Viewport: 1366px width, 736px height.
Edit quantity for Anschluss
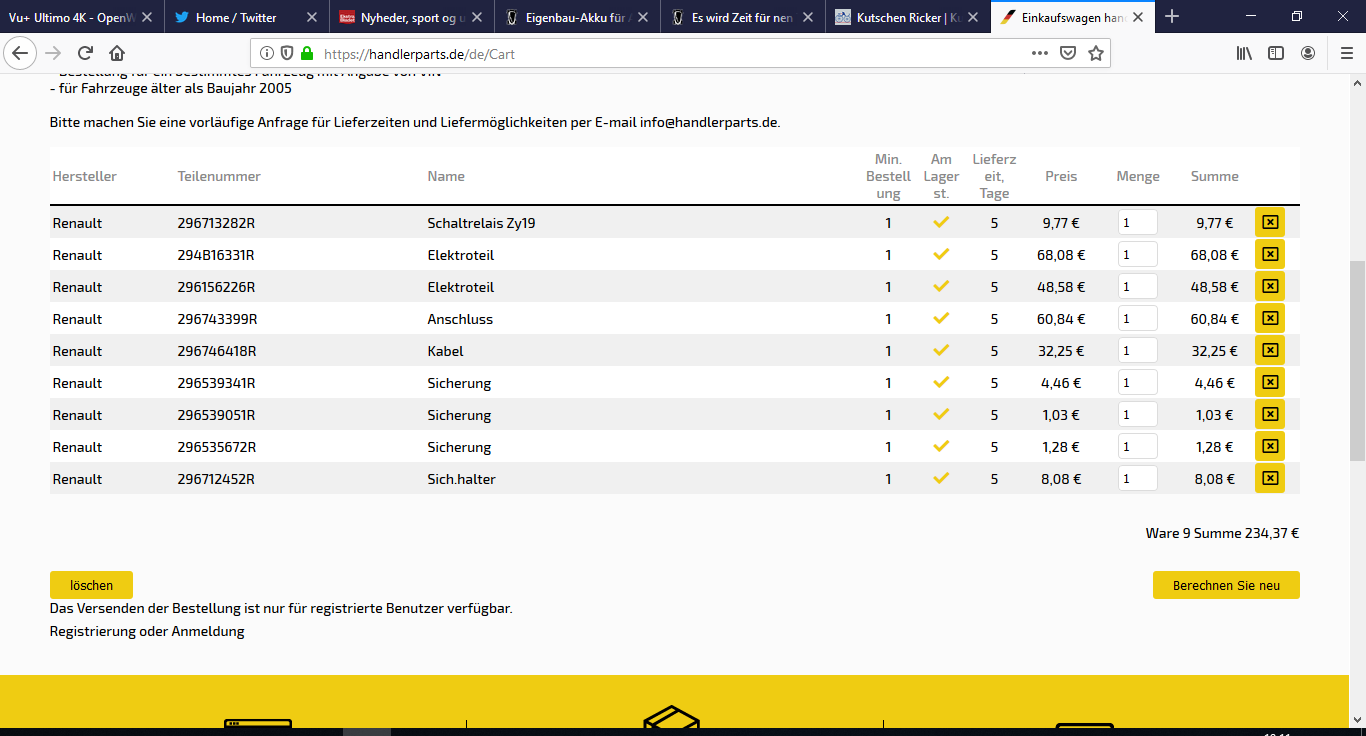click(x=1138, y=319)
